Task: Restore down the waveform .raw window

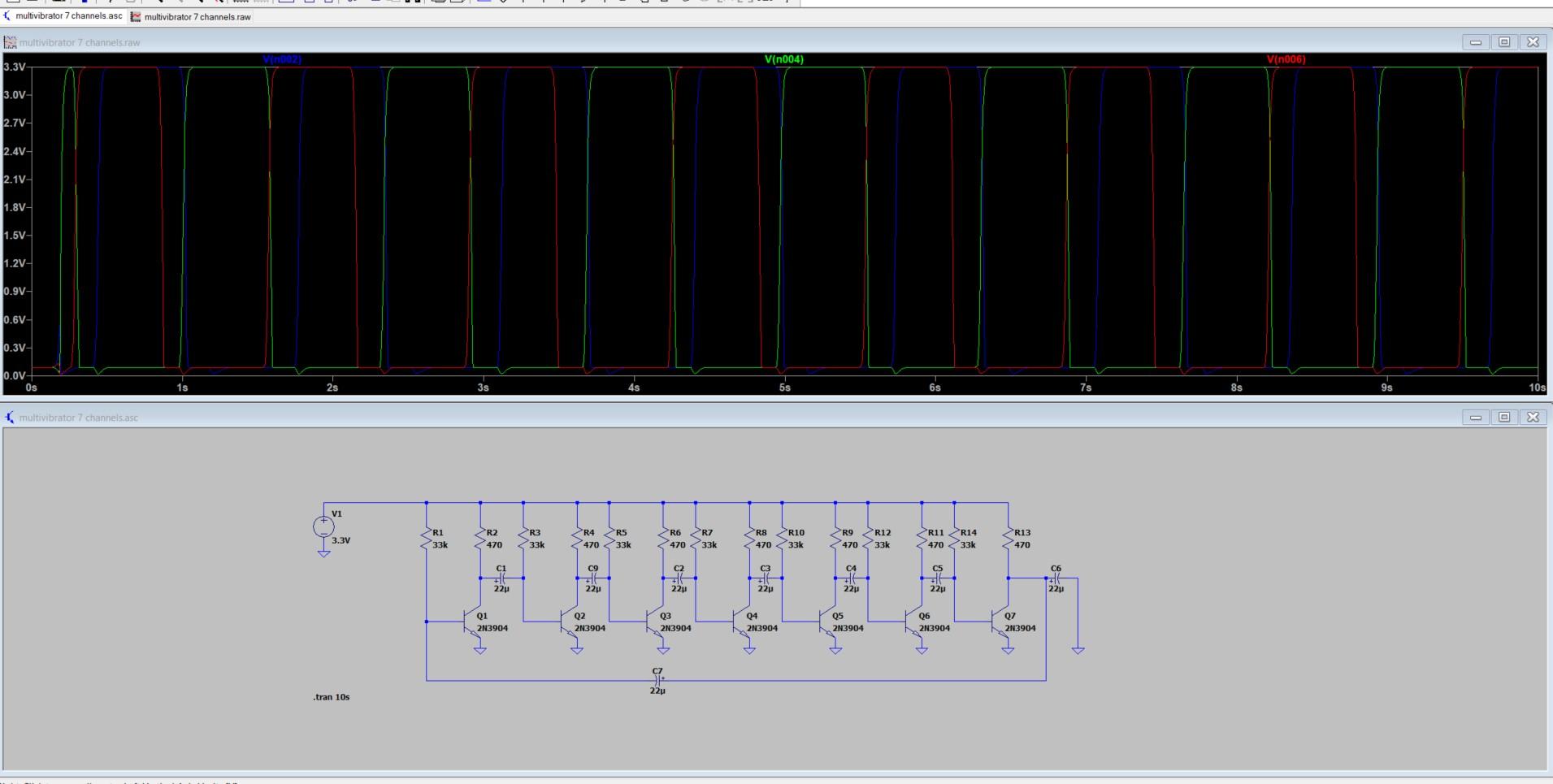Action: click(1504, 42)
